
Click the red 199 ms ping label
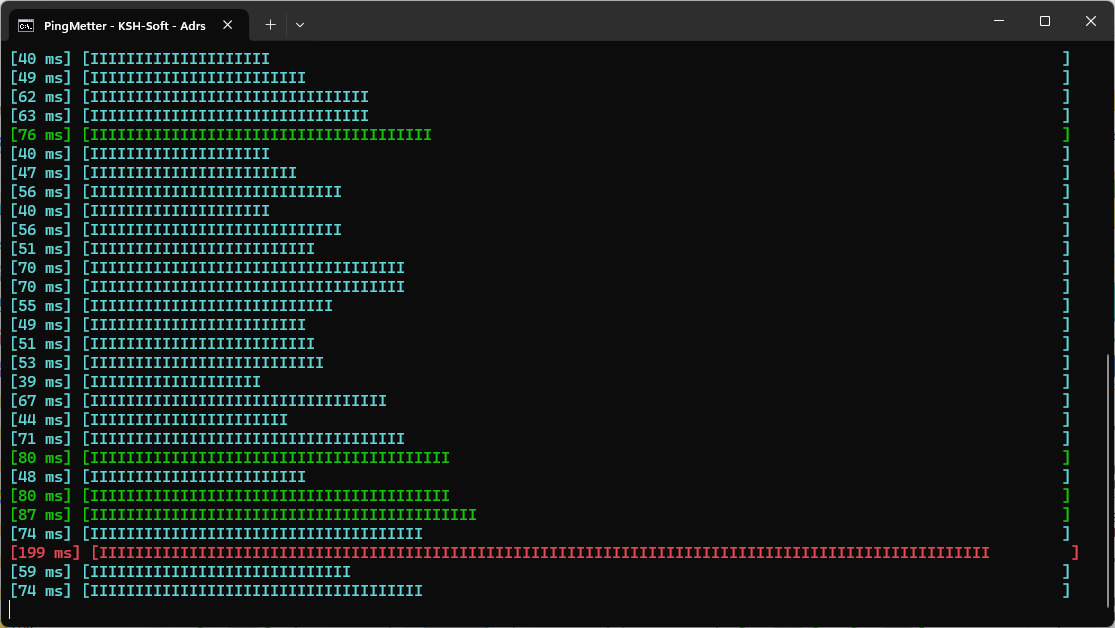click(x=45, y=553)
